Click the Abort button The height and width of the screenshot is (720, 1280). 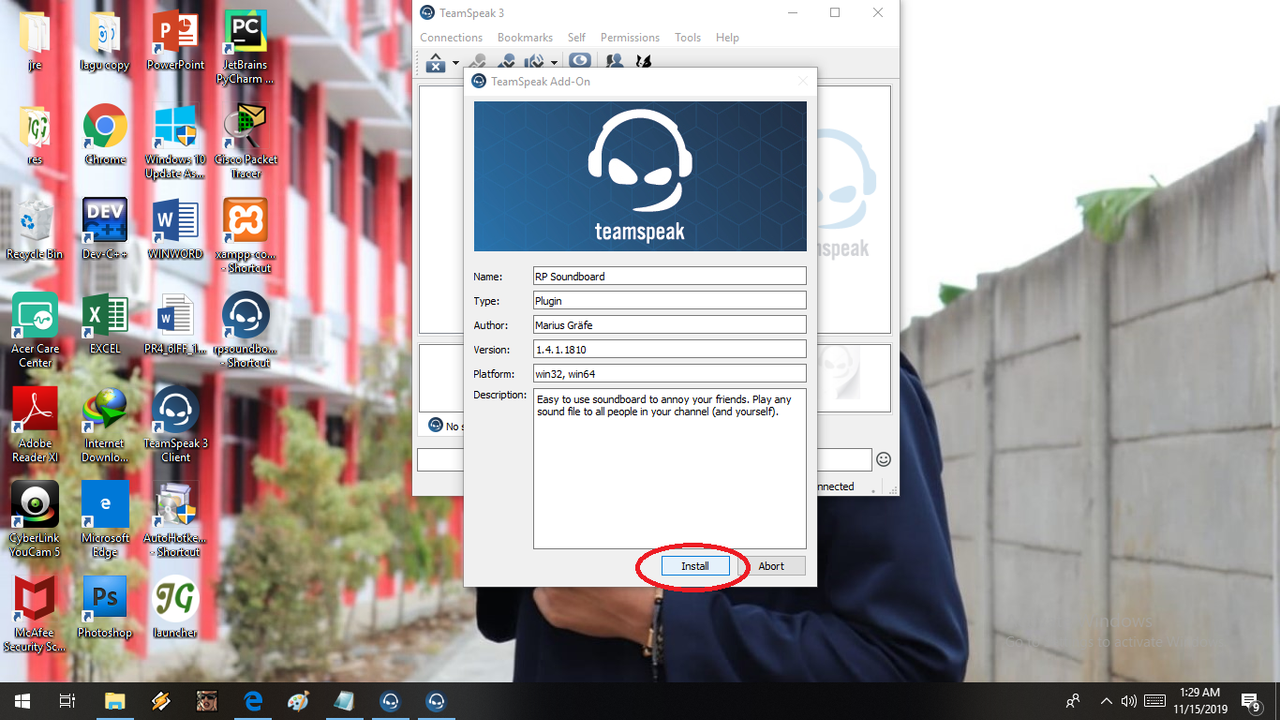click(771, 566)
